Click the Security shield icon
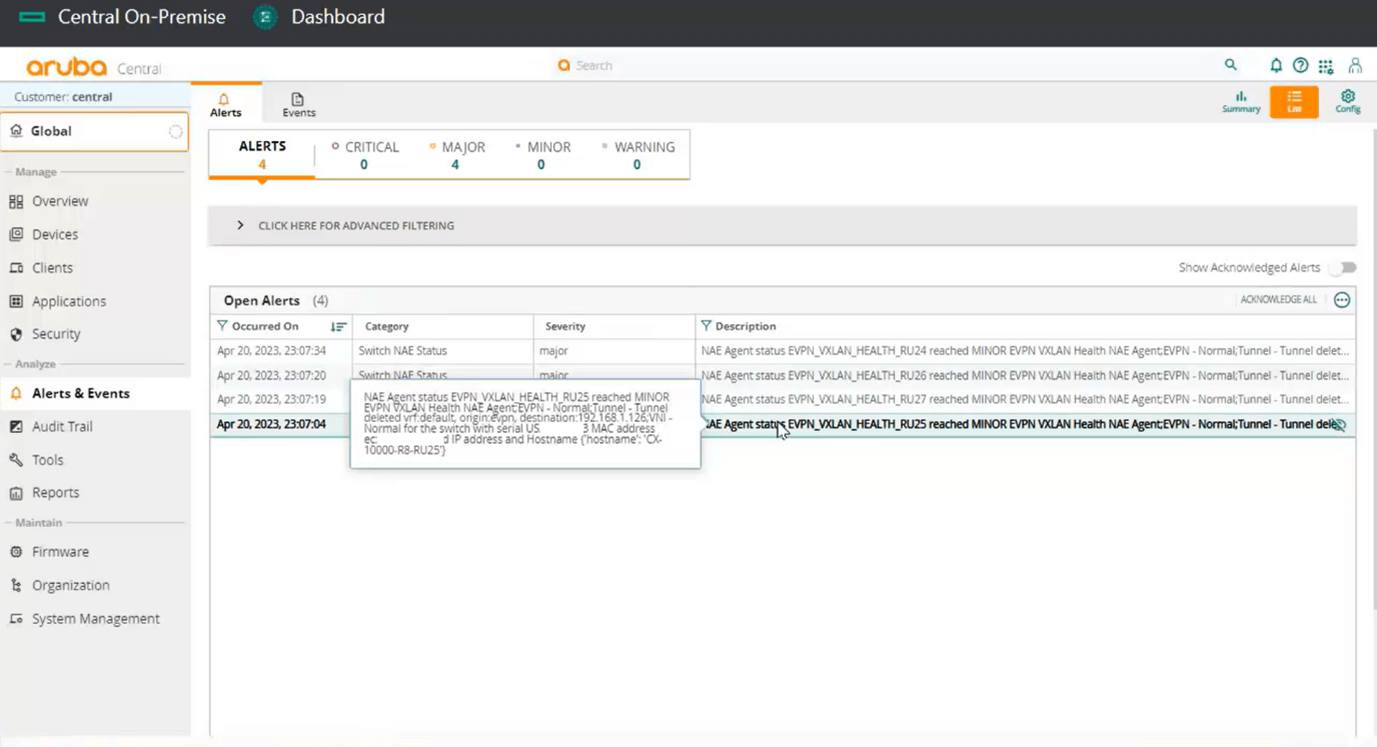This screenshot has height=747, width=1377. (16, 334)
